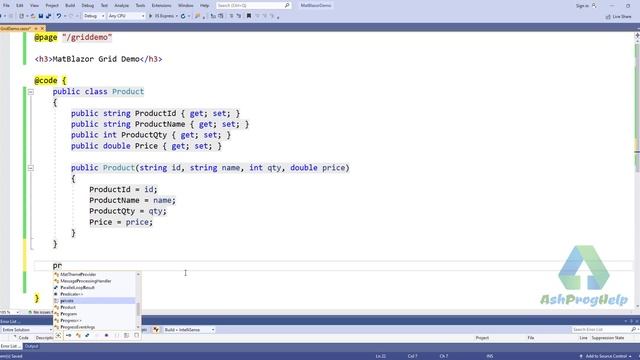The height and width of the screenshot is (360, 640).
Task: Select 'Predicate<>' in IntelliSense list
Action: coord(71,294)
